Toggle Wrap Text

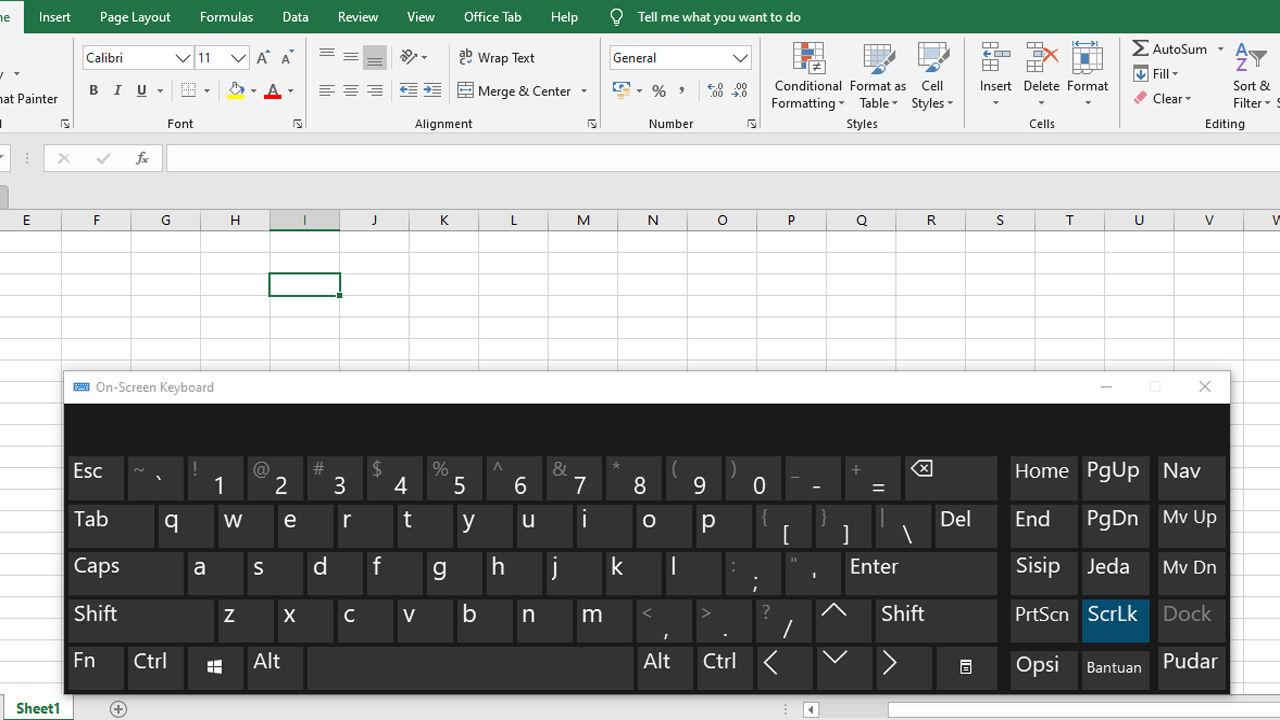[497, 57]
